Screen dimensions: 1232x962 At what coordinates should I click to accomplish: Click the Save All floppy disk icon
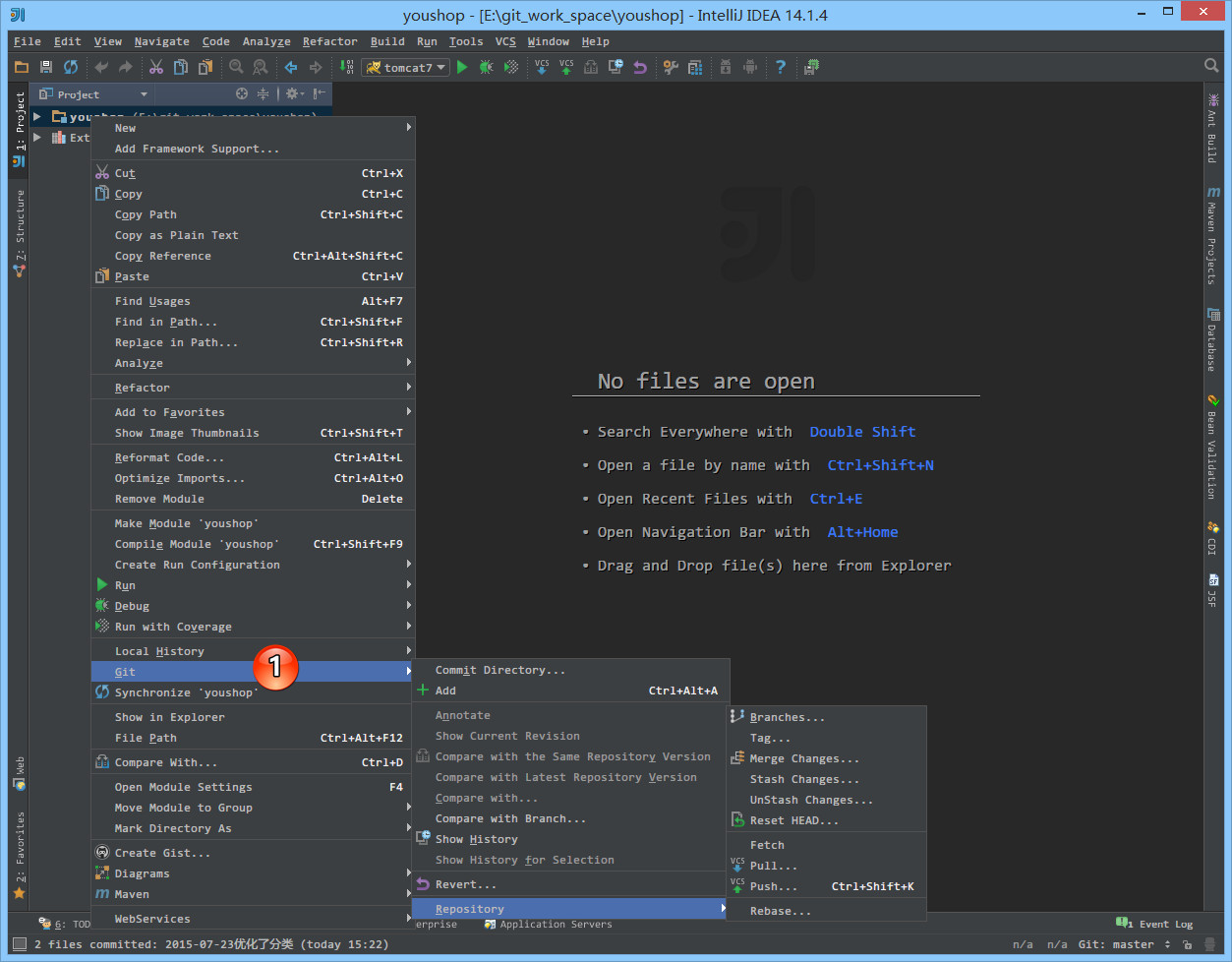45,67
